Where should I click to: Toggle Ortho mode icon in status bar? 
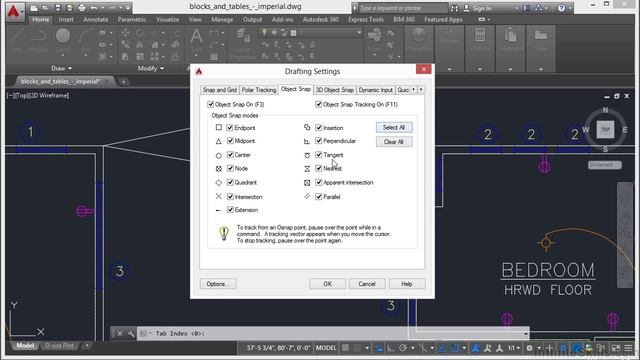tap(391, 348)
